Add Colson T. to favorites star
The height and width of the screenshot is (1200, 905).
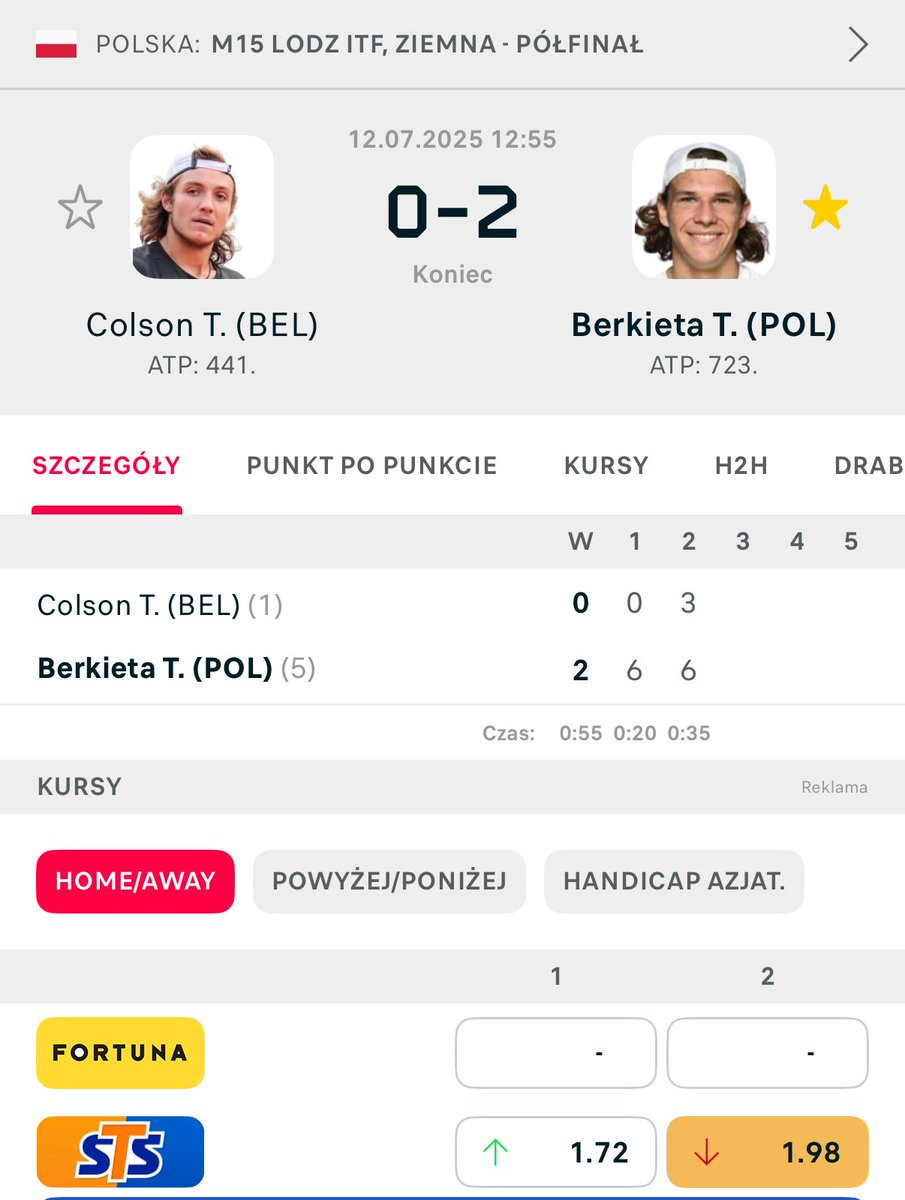[80, 209]
